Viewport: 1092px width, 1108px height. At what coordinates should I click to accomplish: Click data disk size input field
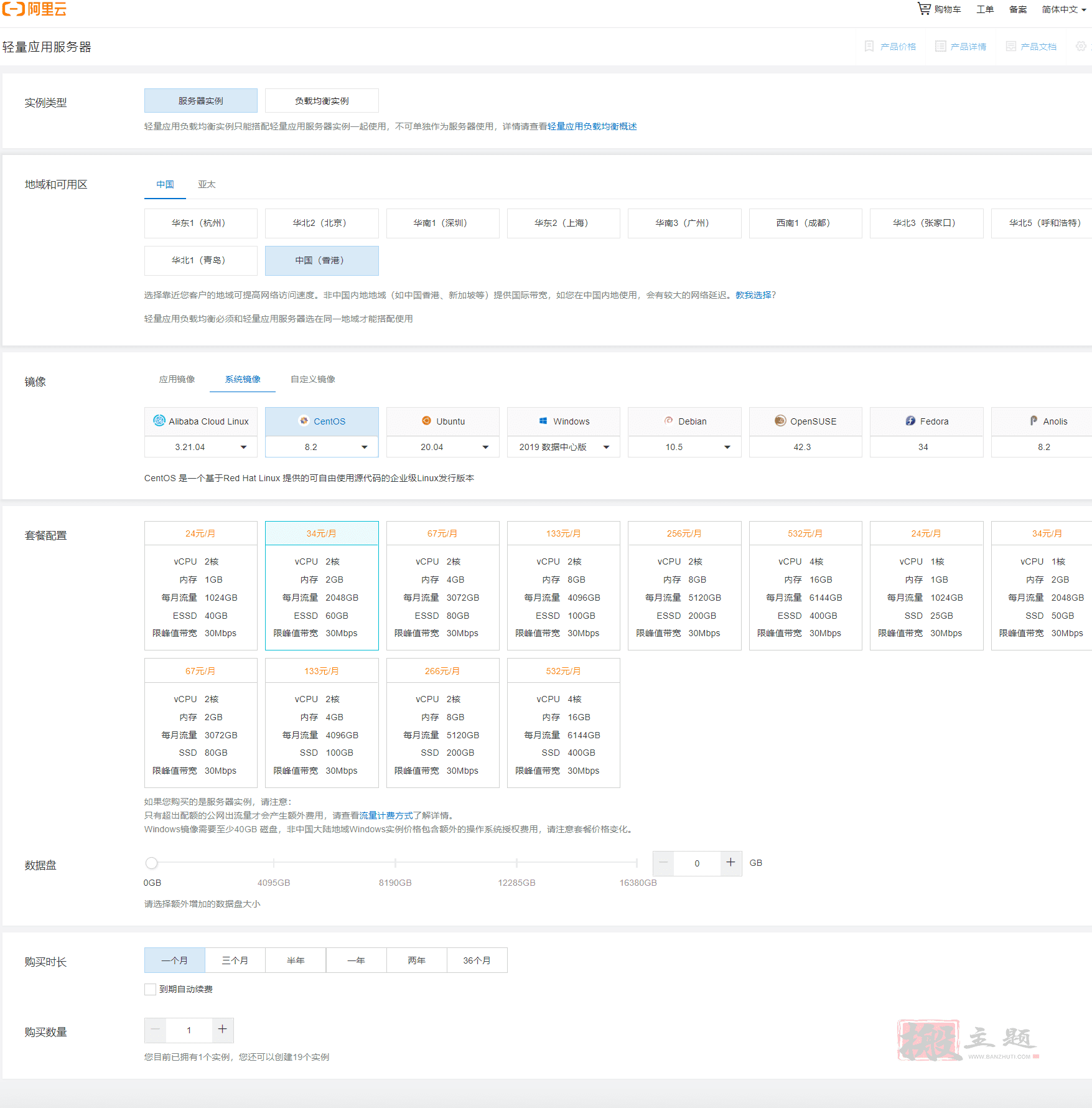(x=697, y=863)
